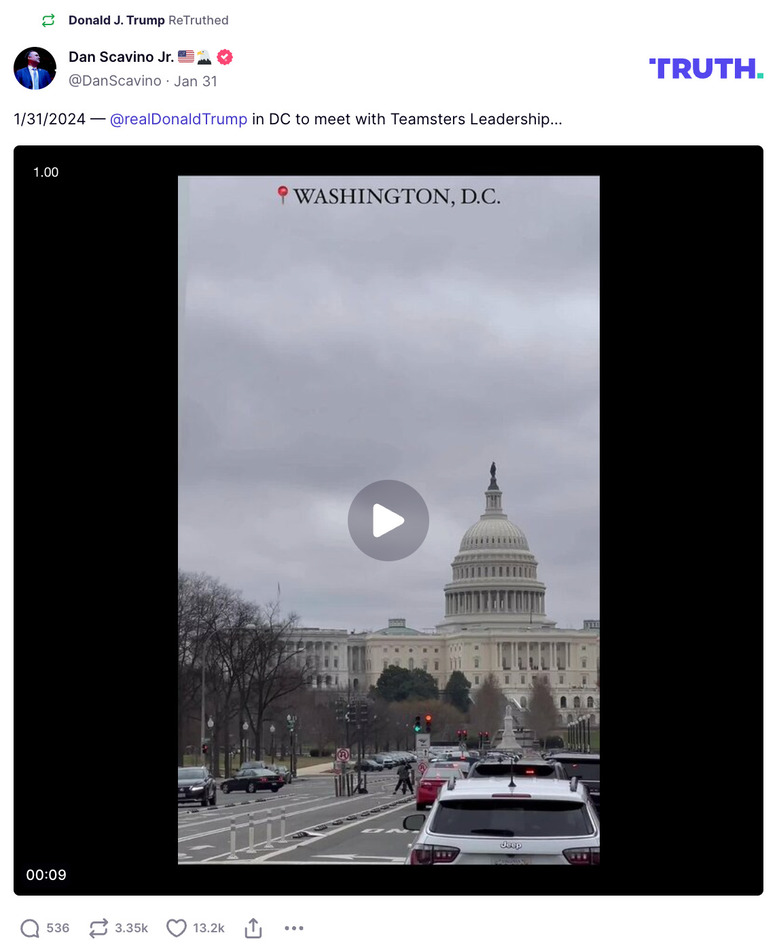This screenshot has height=952, width=777.
Task: Click the 00:09 video duration label
Action: click(x=46, y=875)
